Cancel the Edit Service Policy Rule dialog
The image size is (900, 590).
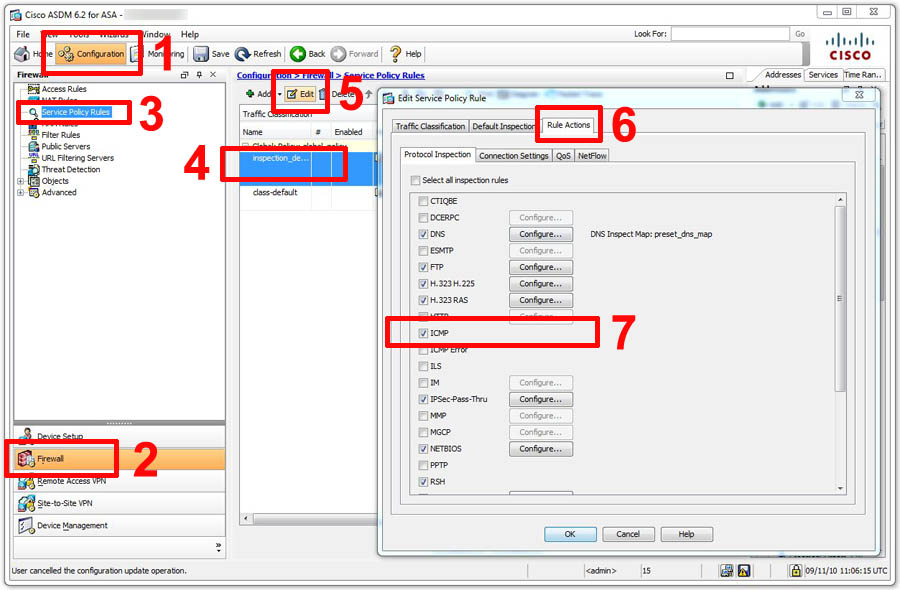click(x=628, y=534)
